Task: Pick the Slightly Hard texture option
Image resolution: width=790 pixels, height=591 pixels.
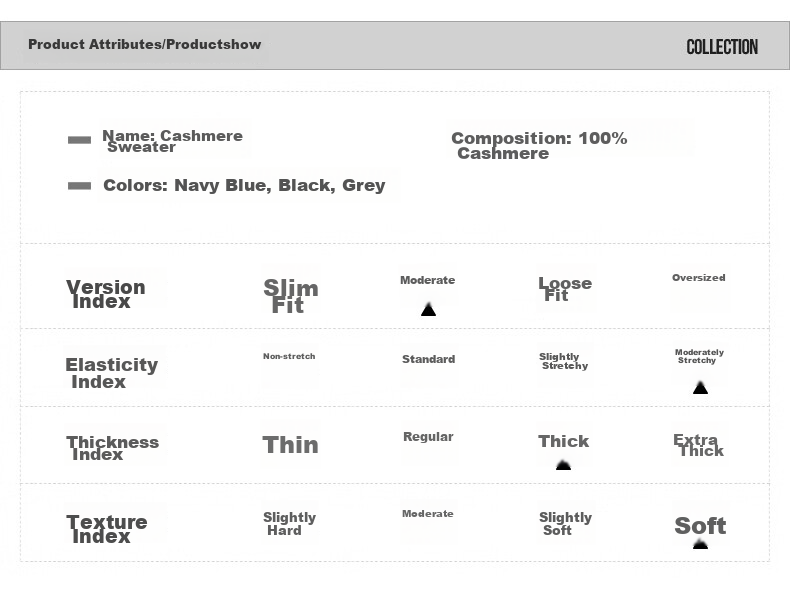Action: coord(290,524)
